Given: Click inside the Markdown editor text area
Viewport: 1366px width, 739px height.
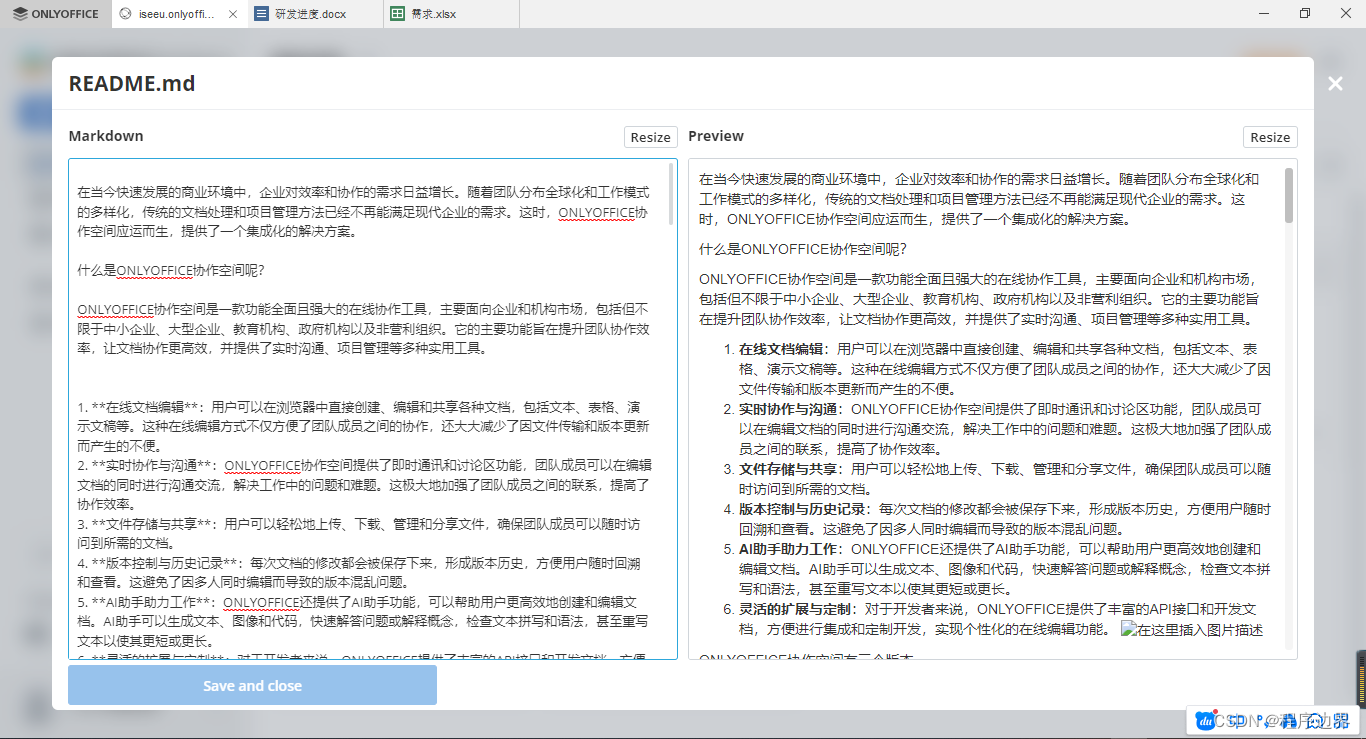Looking at the screenshot, I should click(372, 409).
